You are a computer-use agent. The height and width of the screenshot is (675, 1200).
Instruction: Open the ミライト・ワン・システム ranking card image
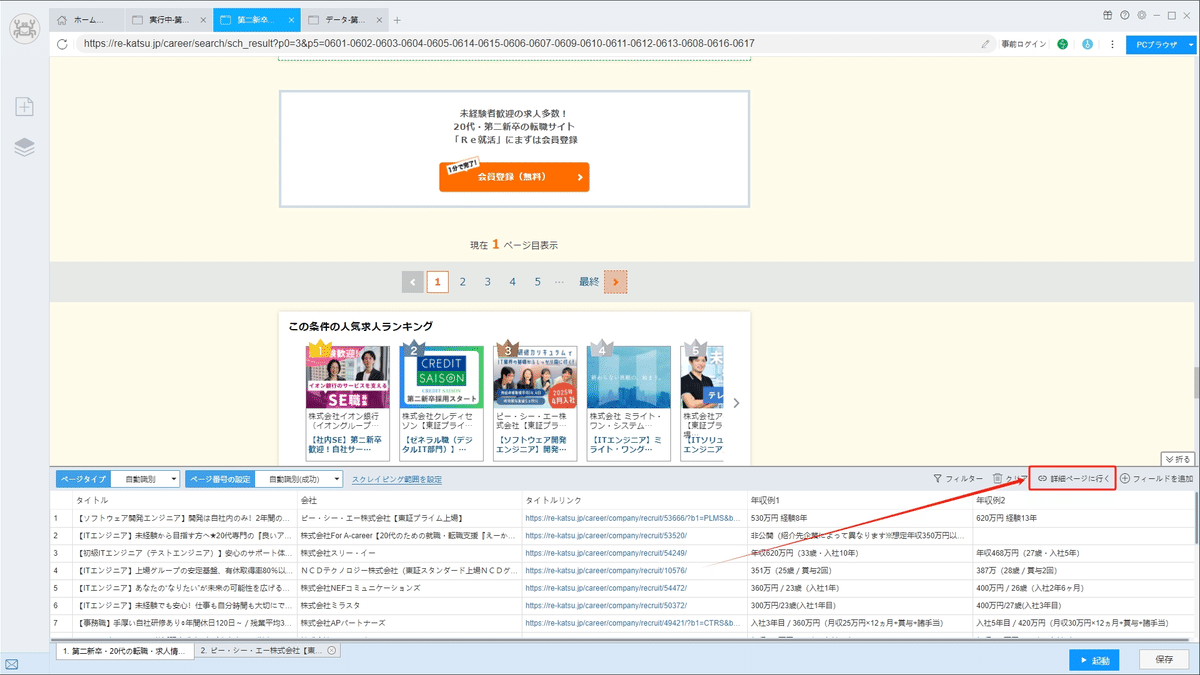click(629, 377)
